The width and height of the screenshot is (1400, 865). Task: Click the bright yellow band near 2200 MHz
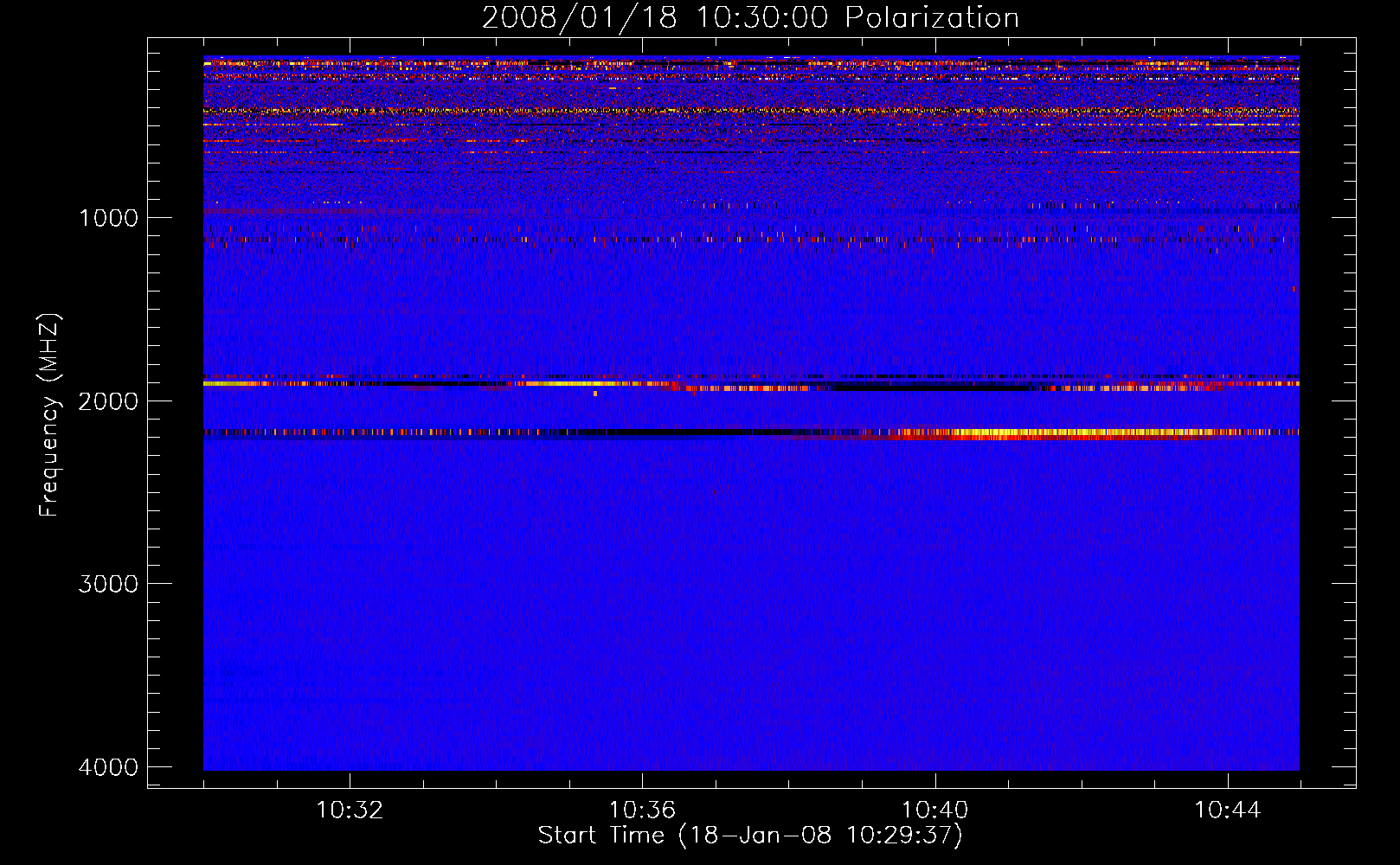pos(1038,432)
